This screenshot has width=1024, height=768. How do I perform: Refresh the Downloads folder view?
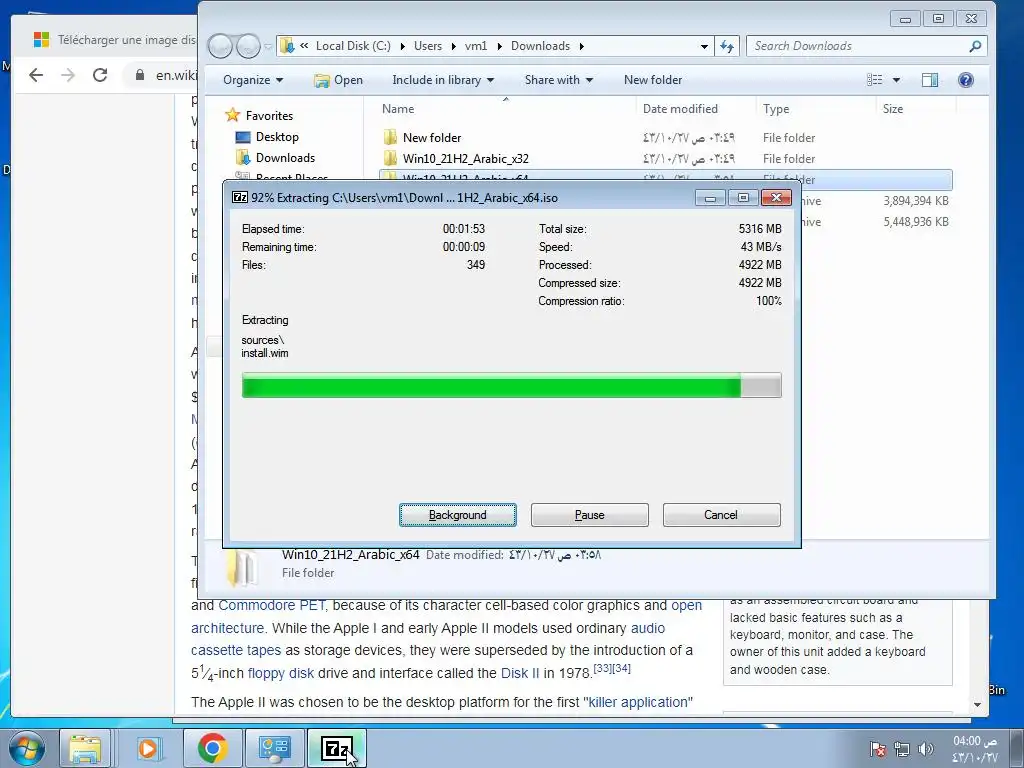coord(727,46)
